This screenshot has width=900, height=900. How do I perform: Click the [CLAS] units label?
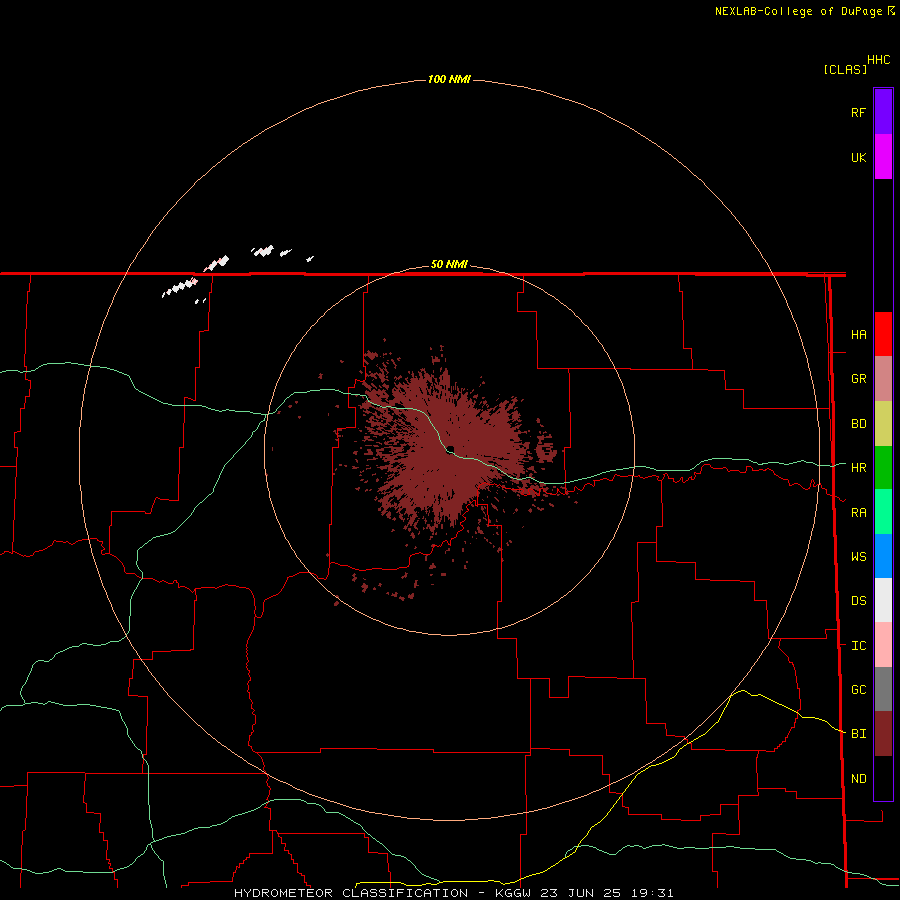845,69
